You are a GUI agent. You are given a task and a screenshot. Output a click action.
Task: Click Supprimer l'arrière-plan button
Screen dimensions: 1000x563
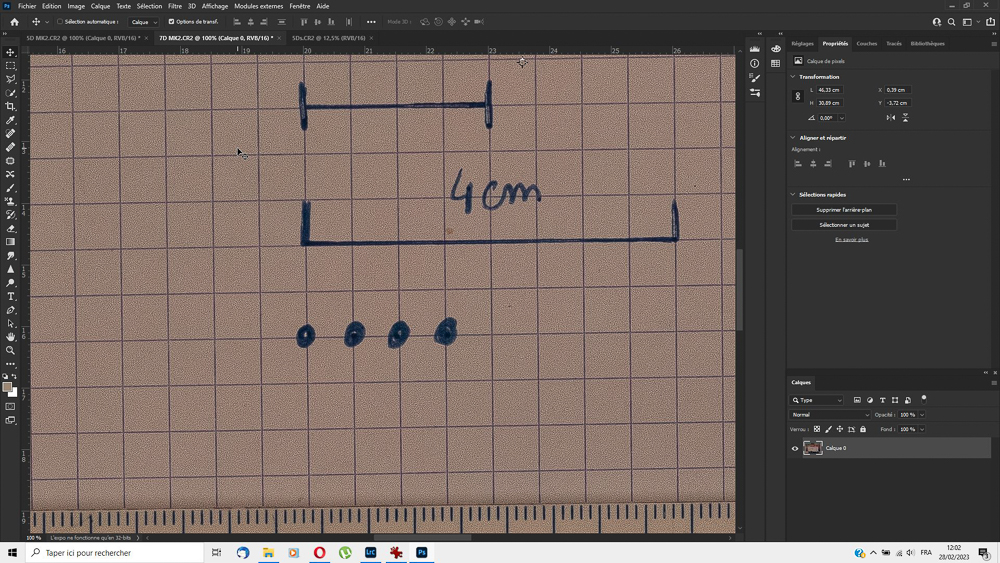844,210
